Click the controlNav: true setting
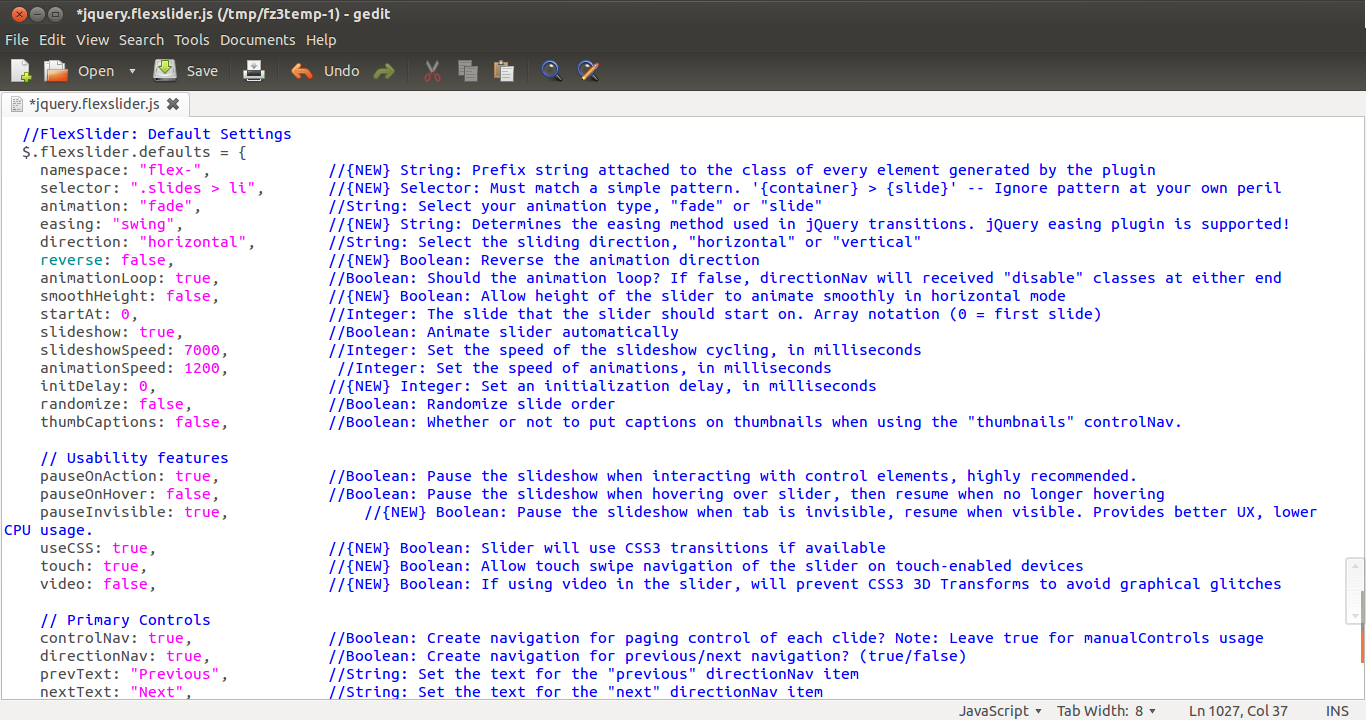The height and width of the screenshot is (720, 1366). (116, 638)
